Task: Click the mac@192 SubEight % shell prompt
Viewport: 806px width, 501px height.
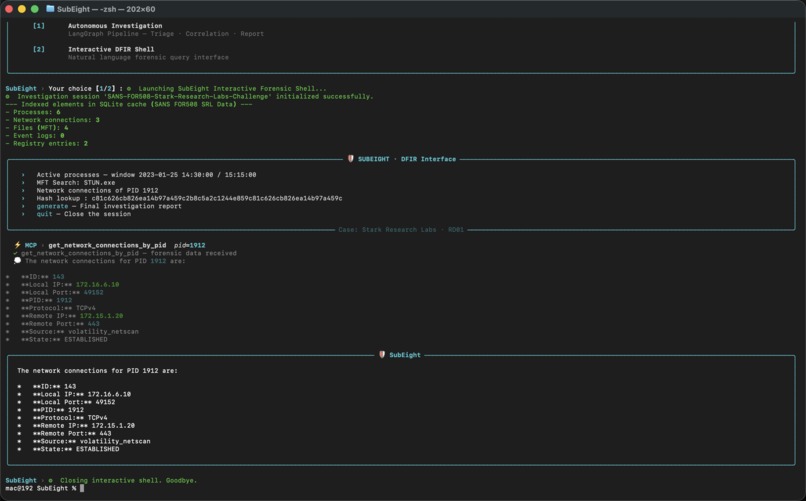Action: (41, 488)
